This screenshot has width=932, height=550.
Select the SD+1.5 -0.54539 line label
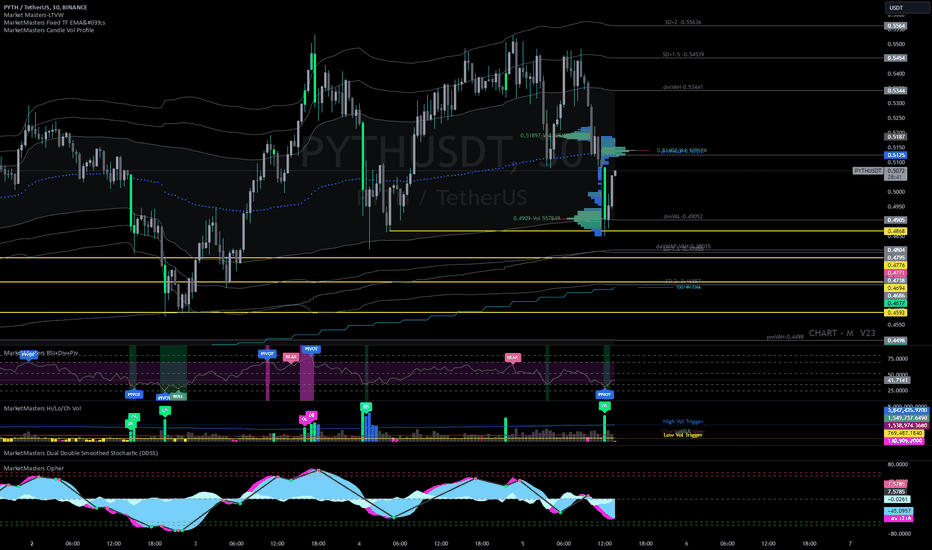tap(683, 55)
